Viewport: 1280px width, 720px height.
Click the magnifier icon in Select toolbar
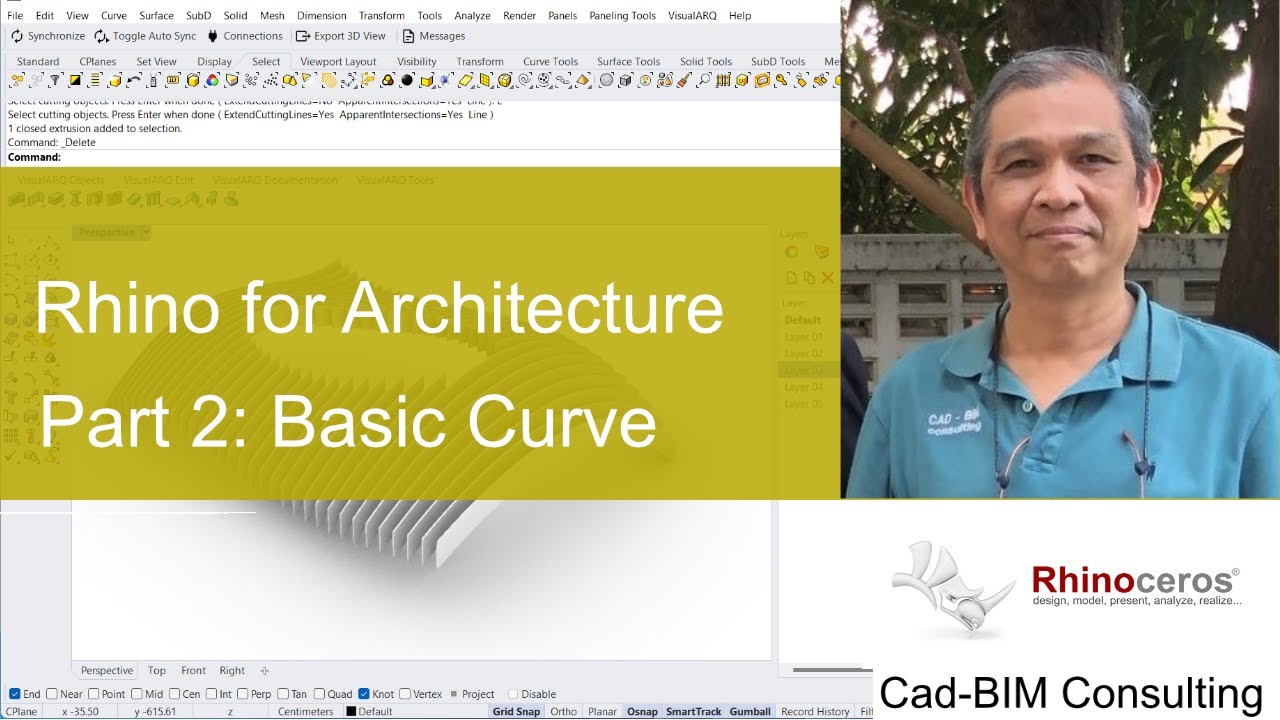pyautogui.click(x=704, y=80)
